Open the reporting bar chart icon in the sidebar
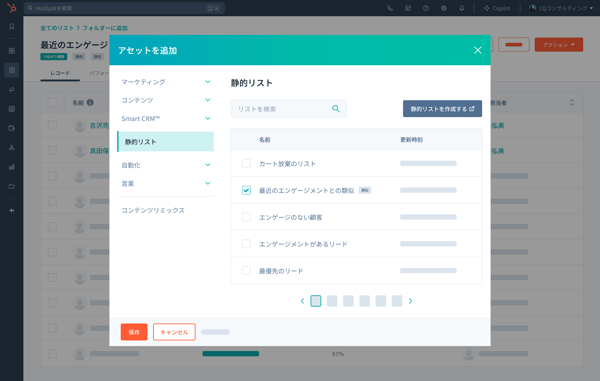Viewport: 600px width, 381px height. [12, 167]
